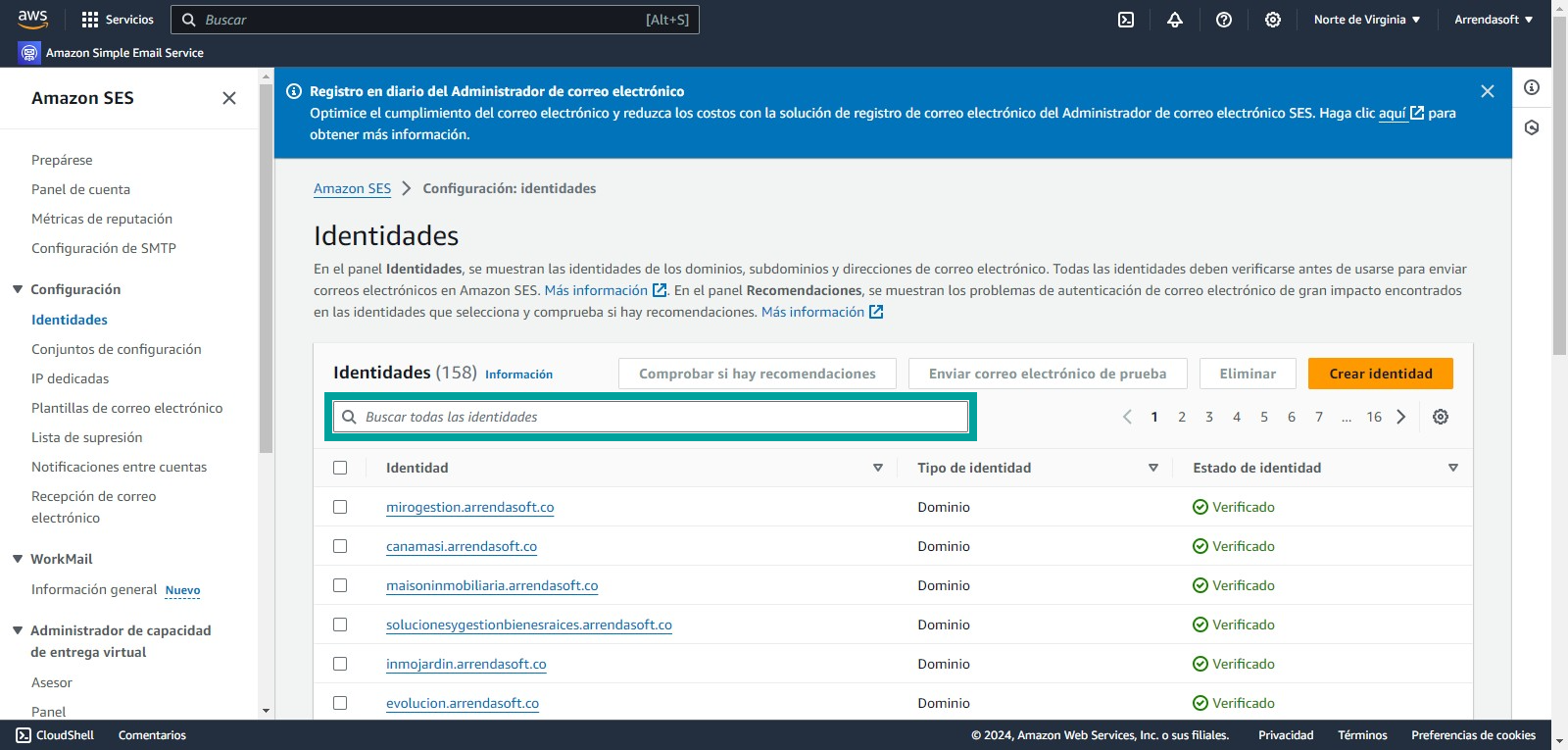Open inmojardin.arrendasoft.co identity link
Viewport: 1568px width, 750px height.
[466, 664]
